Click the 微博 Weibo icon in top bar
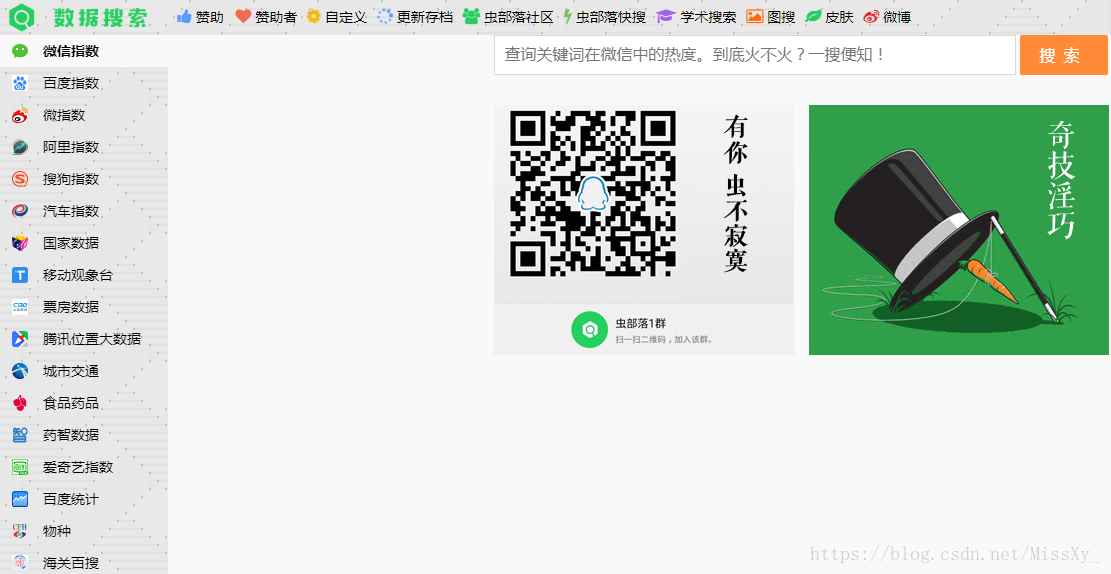The image size is (1111, 574). (x=871, y=16)
